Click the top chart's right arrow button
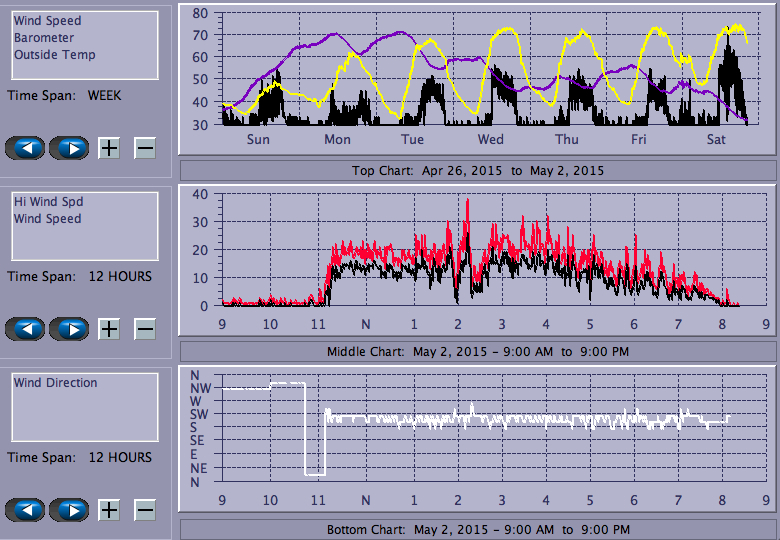The image size is (780, 540). pyautogui.click(x=68, y=148)
